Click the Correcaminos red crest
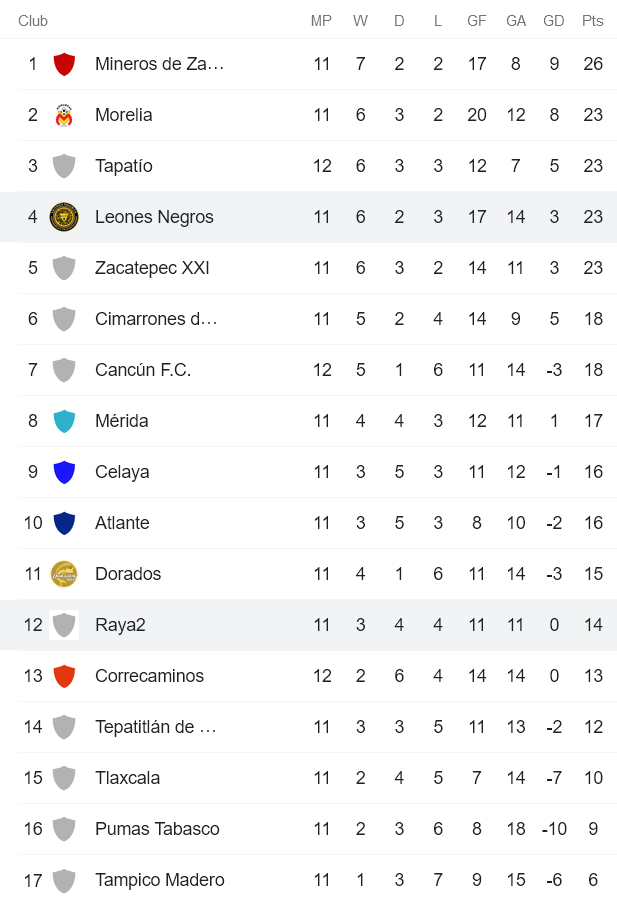Image resolution: width=617 pixels, height=911 pixels. tap(64, 676)
